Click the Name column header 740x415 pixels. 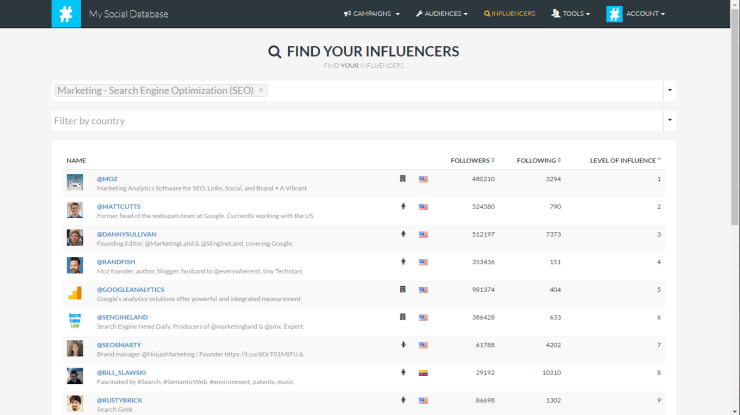tap(76, 161)
